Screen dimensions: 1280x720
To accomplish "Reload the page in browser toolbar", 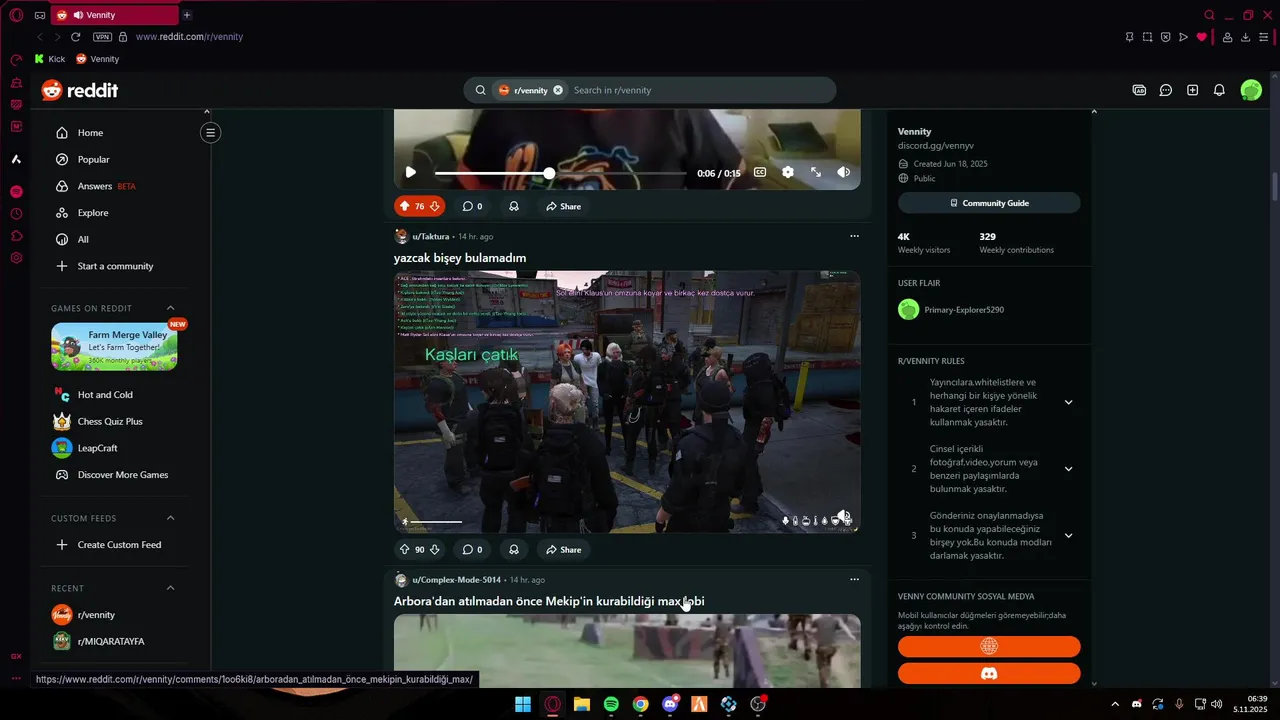I will [x=75, y=37].
